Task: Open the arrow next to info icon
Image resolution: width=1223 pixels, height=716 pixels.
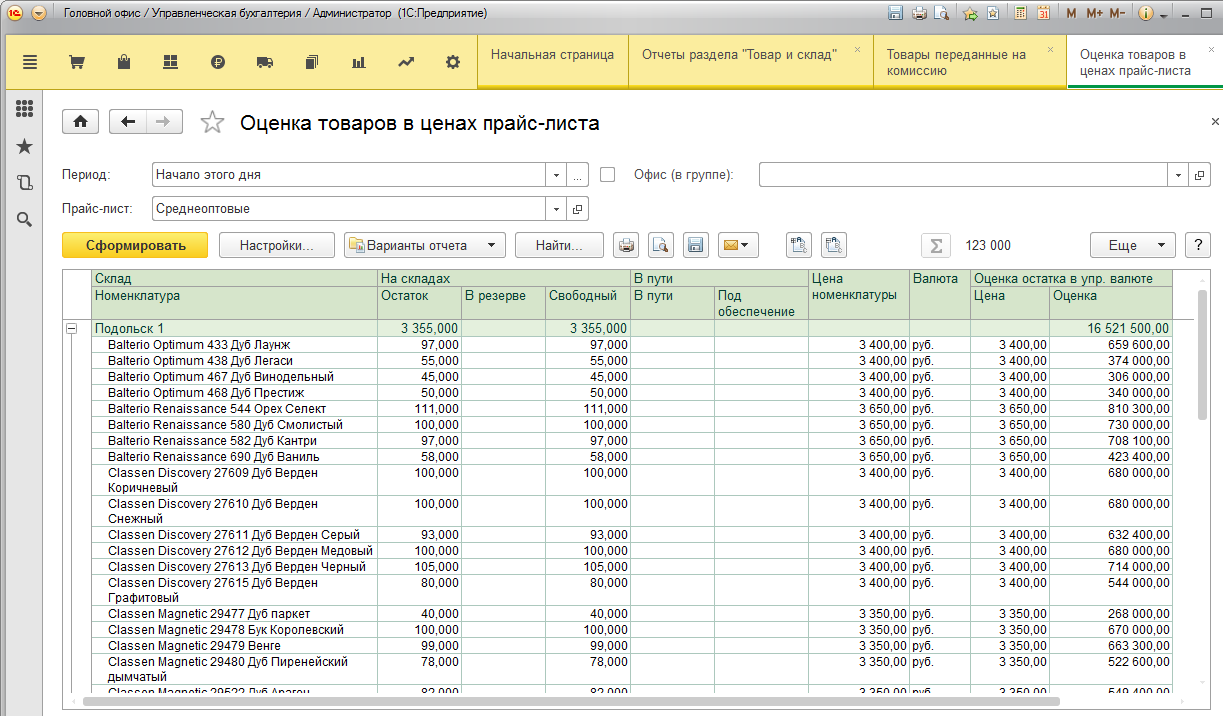Action: (x=1163, y=15)
